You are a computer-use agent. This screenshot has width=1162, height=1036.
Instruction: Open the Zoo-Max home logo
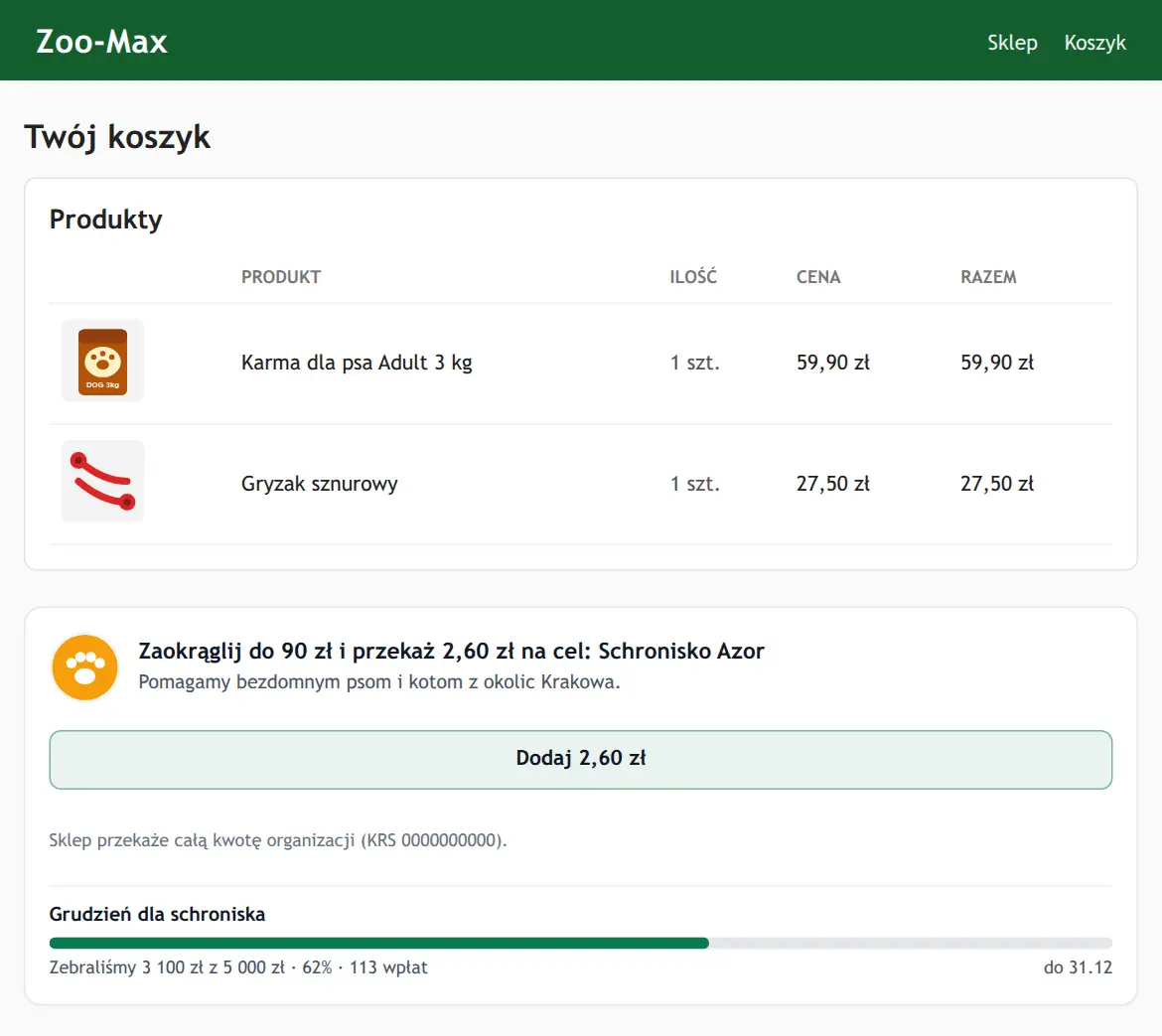[x=101, y=42]
